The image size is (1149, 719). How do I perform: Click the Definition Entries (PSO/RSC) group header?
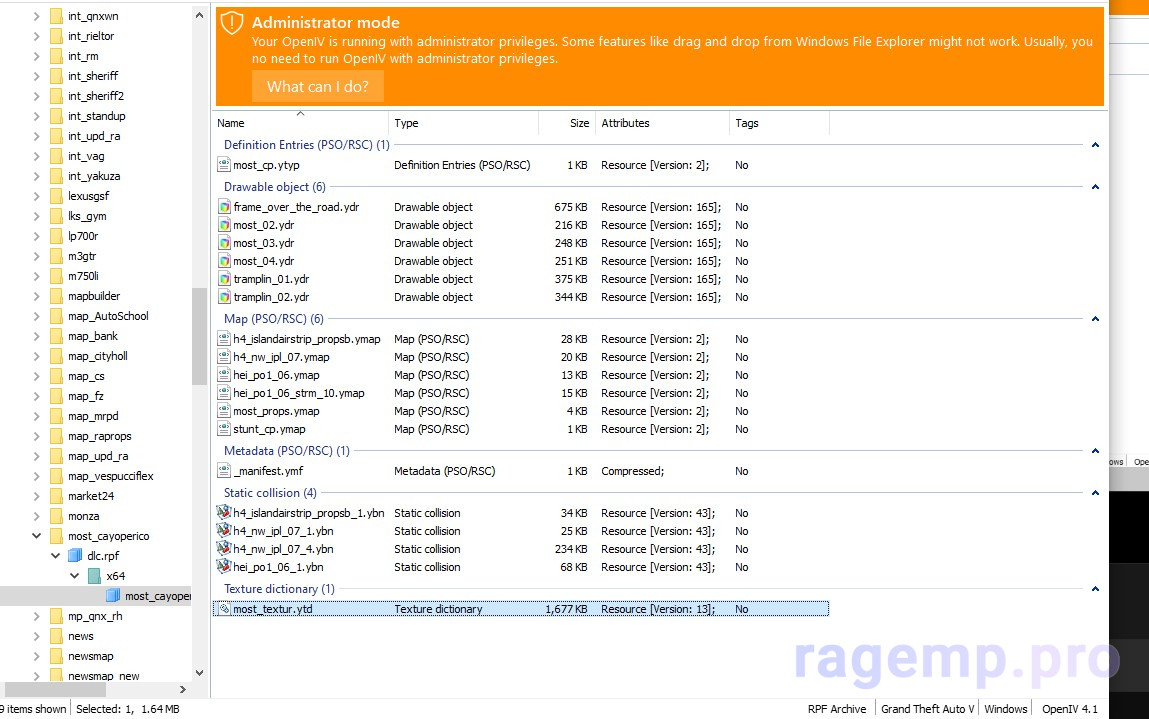[306, 145]
